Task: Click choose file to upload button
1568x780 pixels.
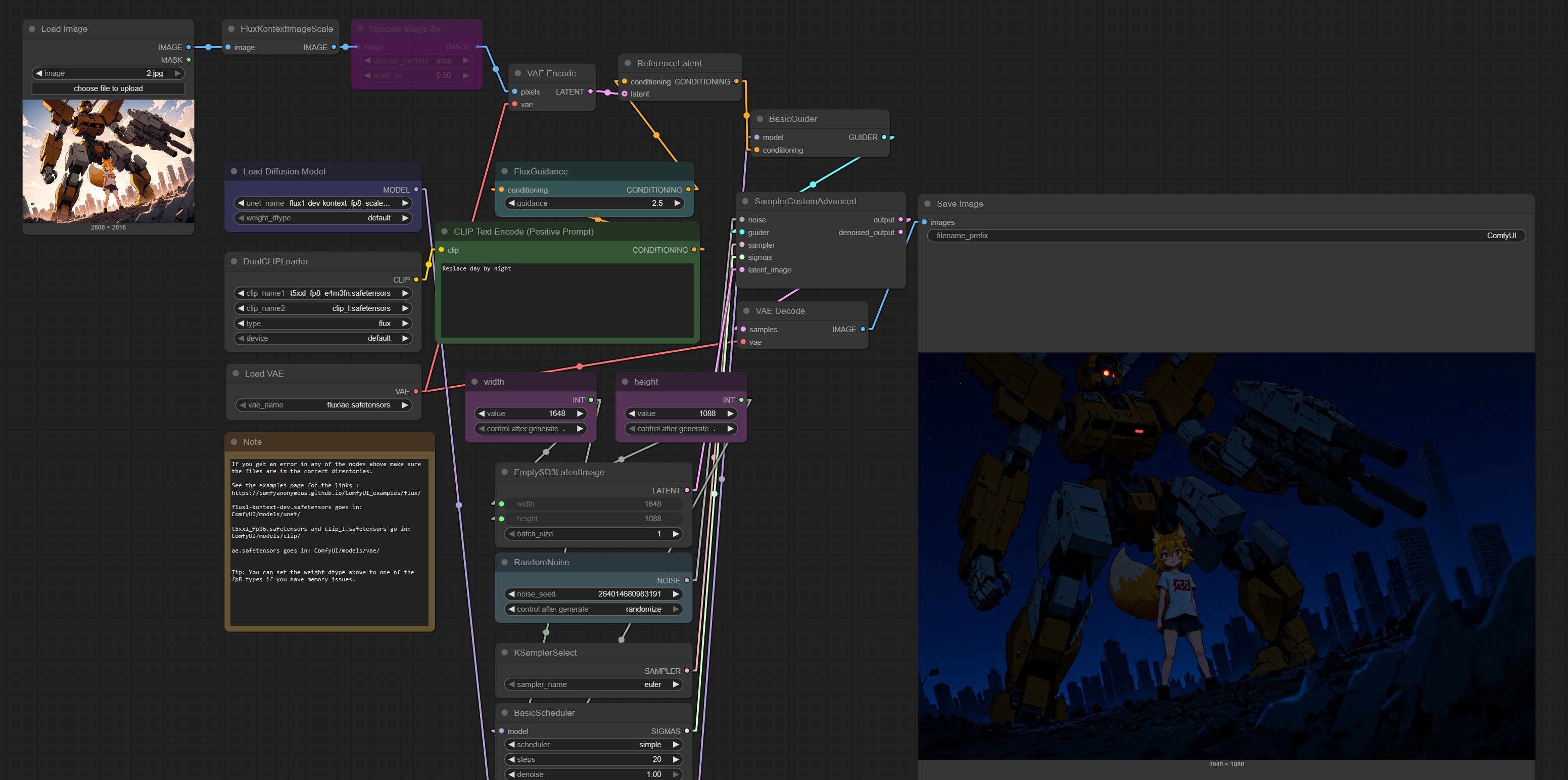Action: point(108,88)
